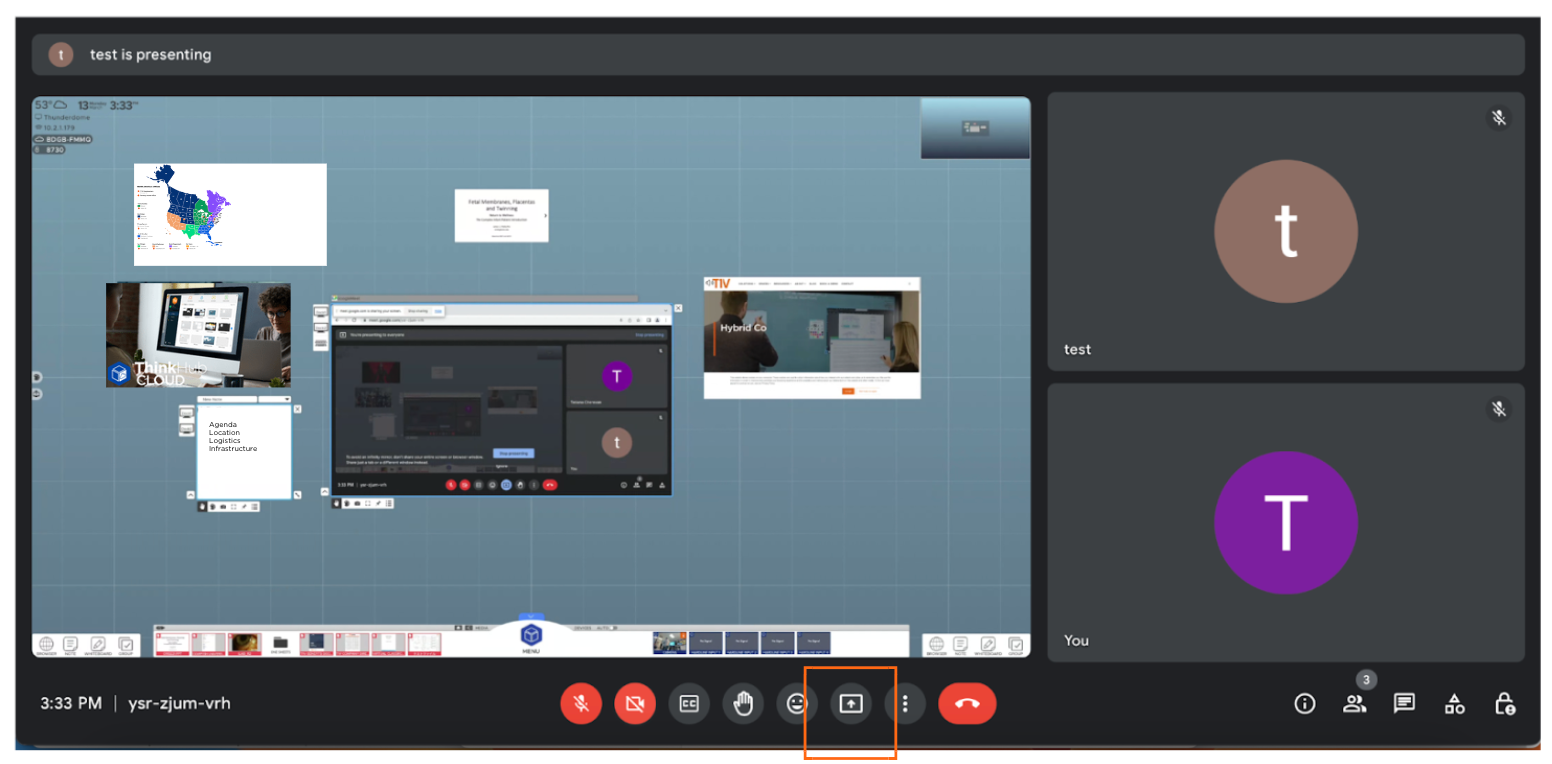The width and height of the screenshot is (1552, 764).
Task: Select the Browser tool in the ThinkHub toolbar
Action: [46, 643]
